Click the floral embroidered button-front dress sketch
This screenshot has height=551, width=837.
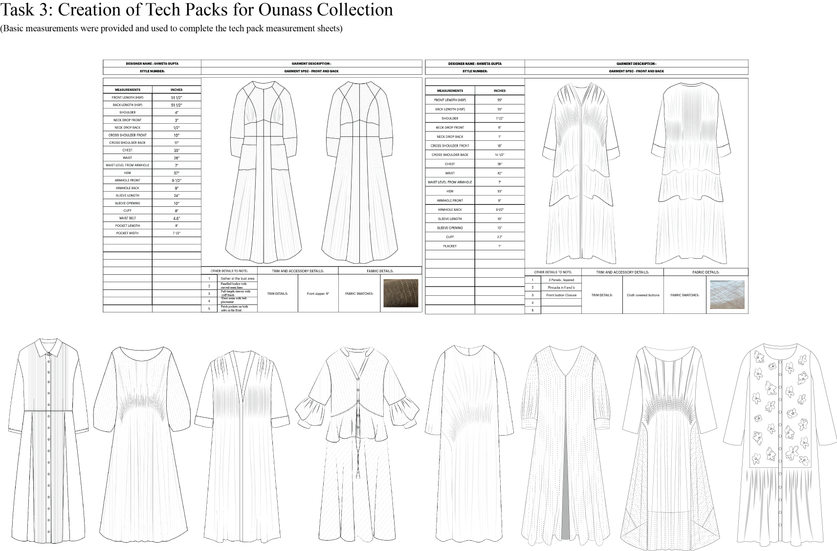[x=780, y=442]
